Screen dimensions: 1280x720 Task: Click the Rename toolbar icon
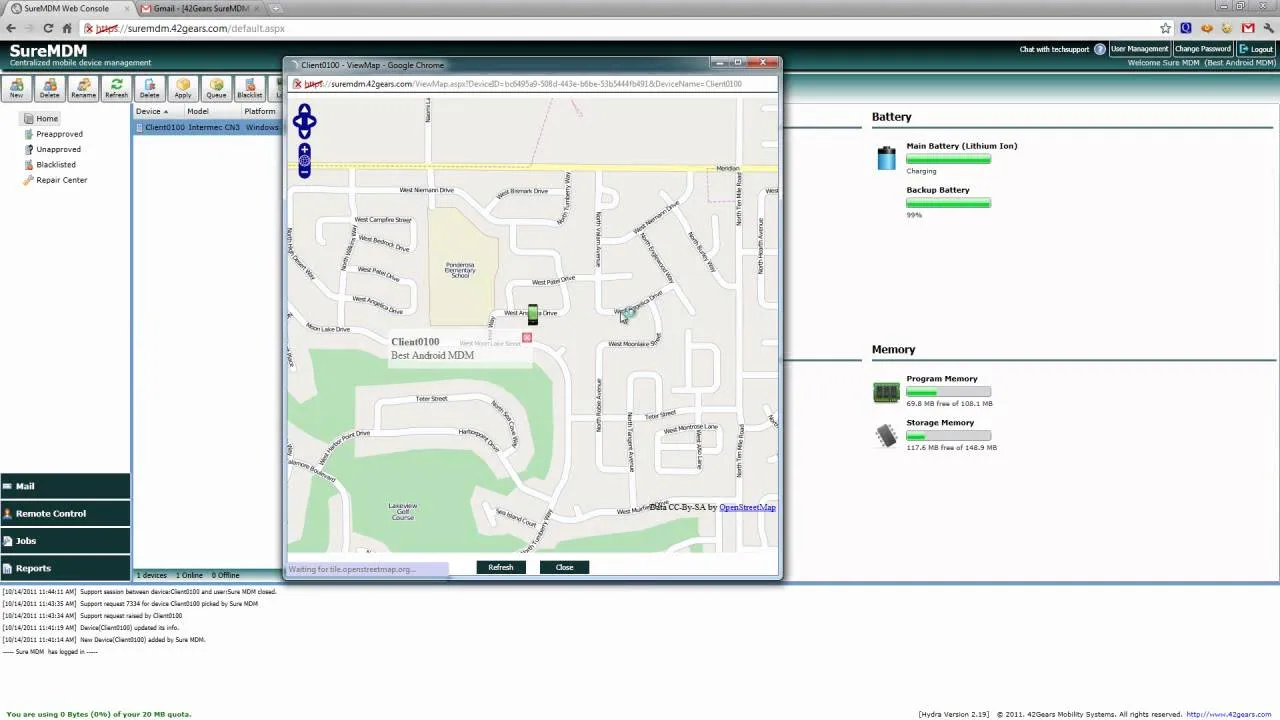[x=83, y=88]
